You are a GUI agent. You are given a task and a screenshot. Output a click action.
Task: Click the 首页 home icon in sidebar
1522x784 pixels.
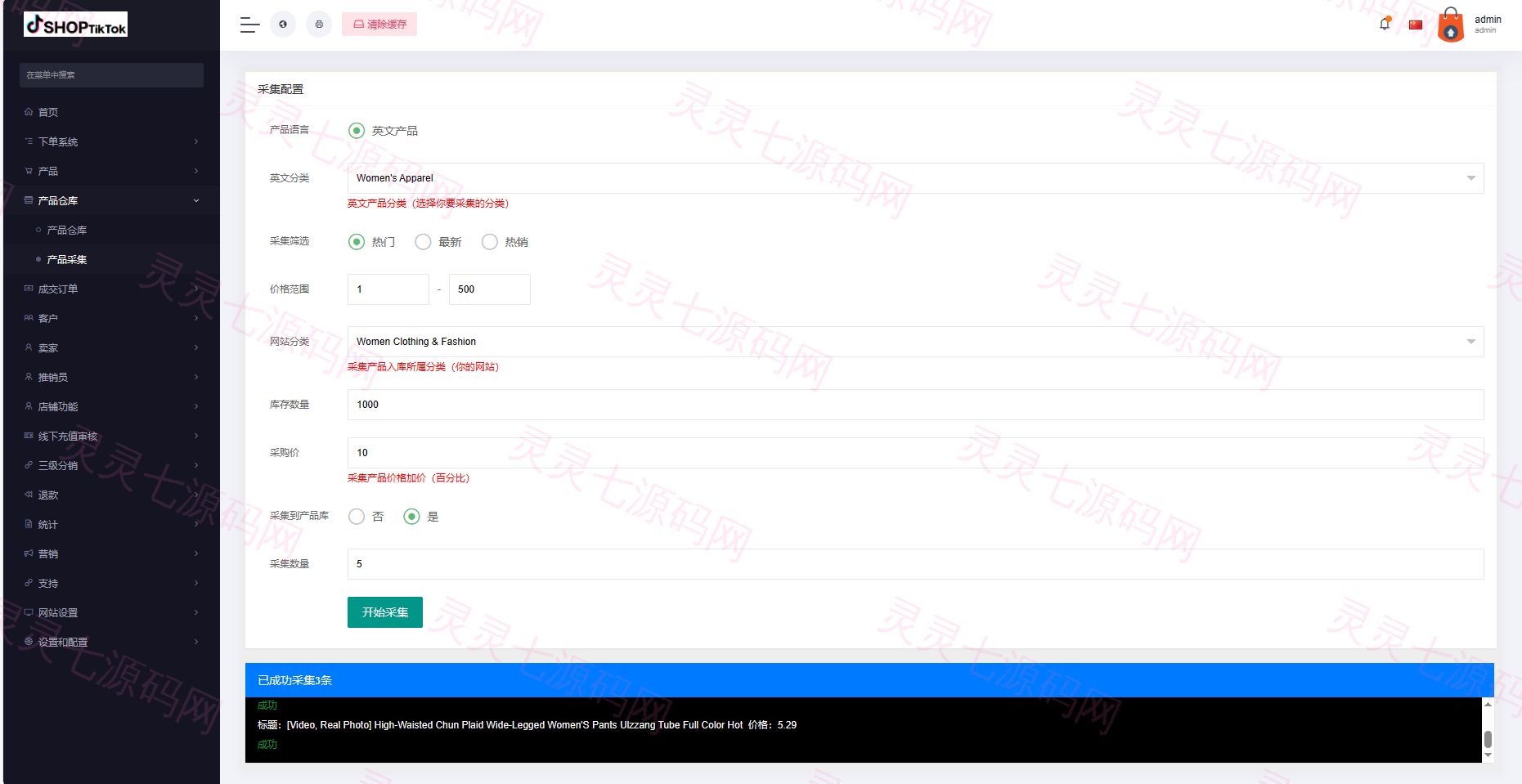[x=29, y=112]
